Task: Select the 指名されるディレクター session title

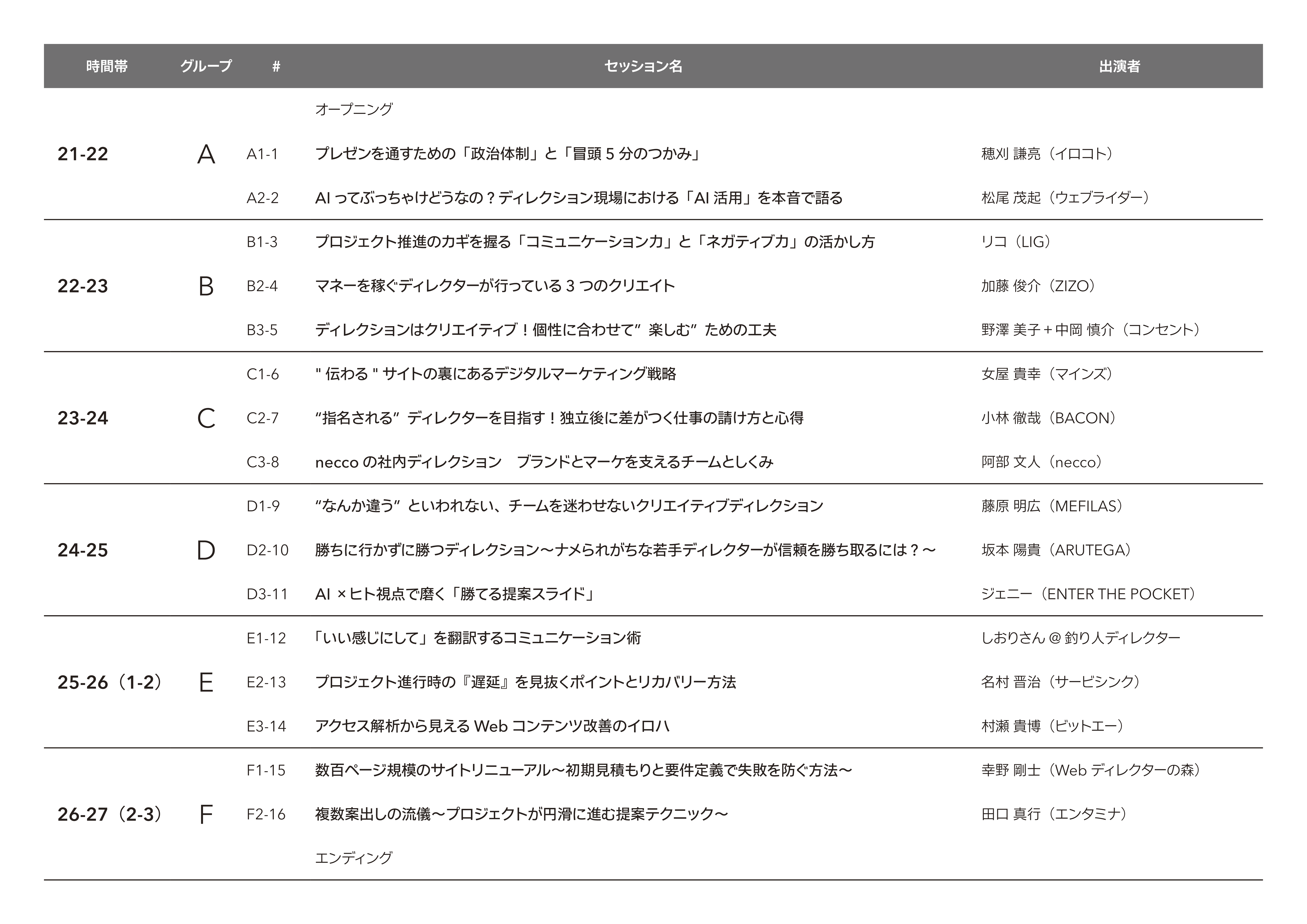Action: 560,418
